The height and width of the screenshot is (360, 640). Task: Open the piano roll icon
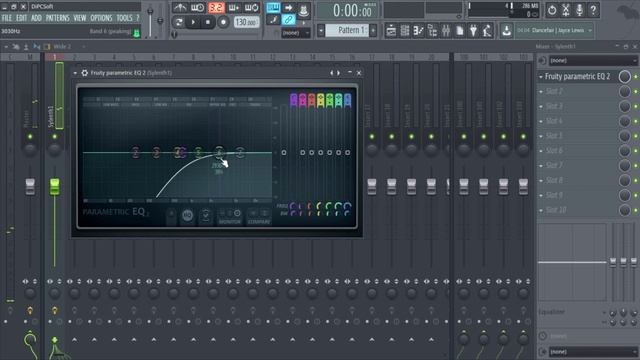point(418,31)
